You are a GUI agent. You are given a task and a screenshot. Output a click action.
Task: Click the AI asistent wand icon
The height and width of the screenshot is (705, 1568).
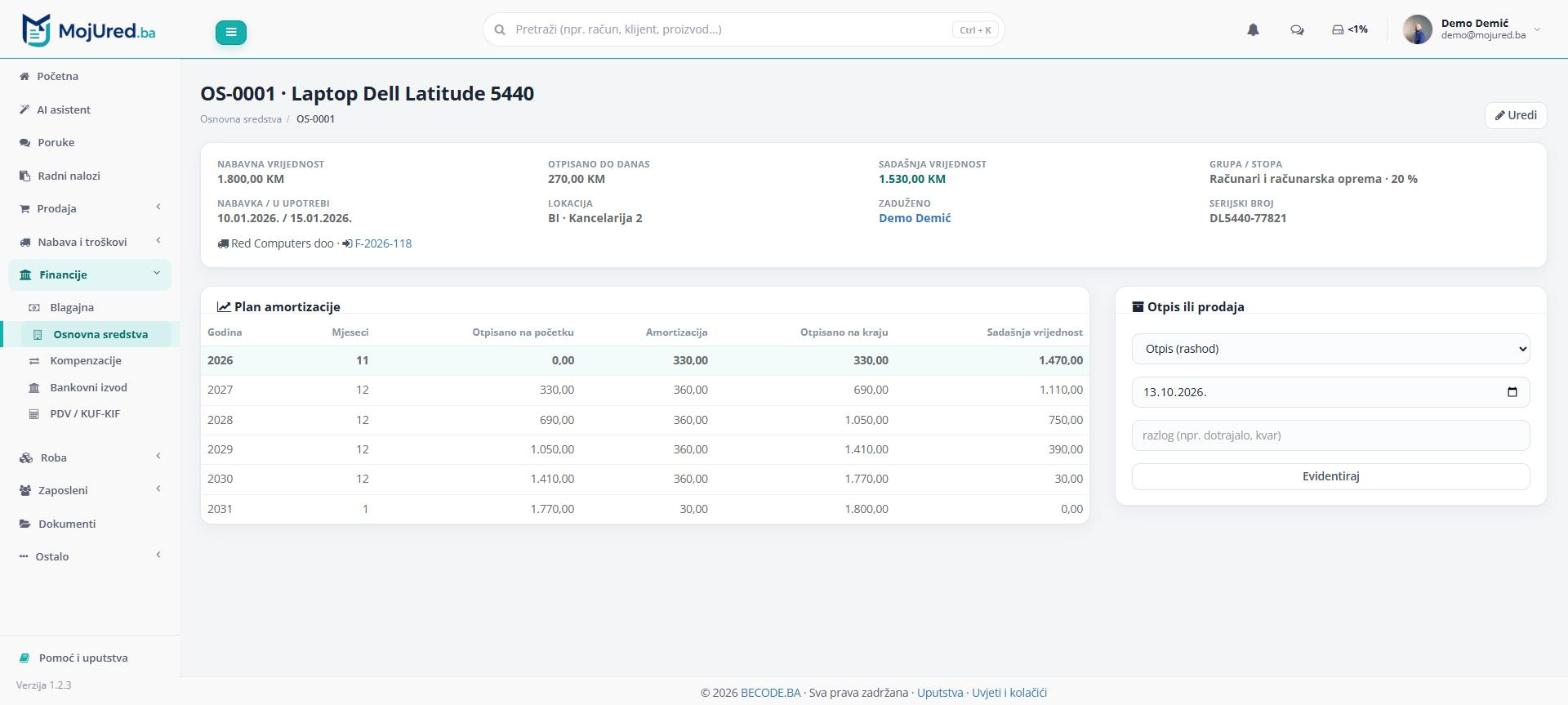[24, 110]
